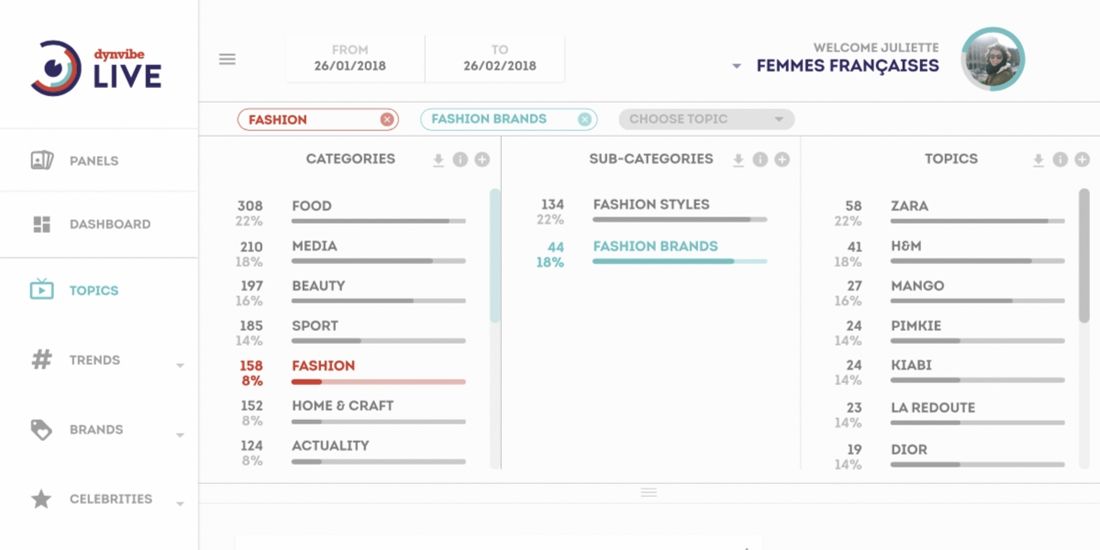Select the FOOD category row
This screenshot has height=550, width=1100.
[351, 213]
